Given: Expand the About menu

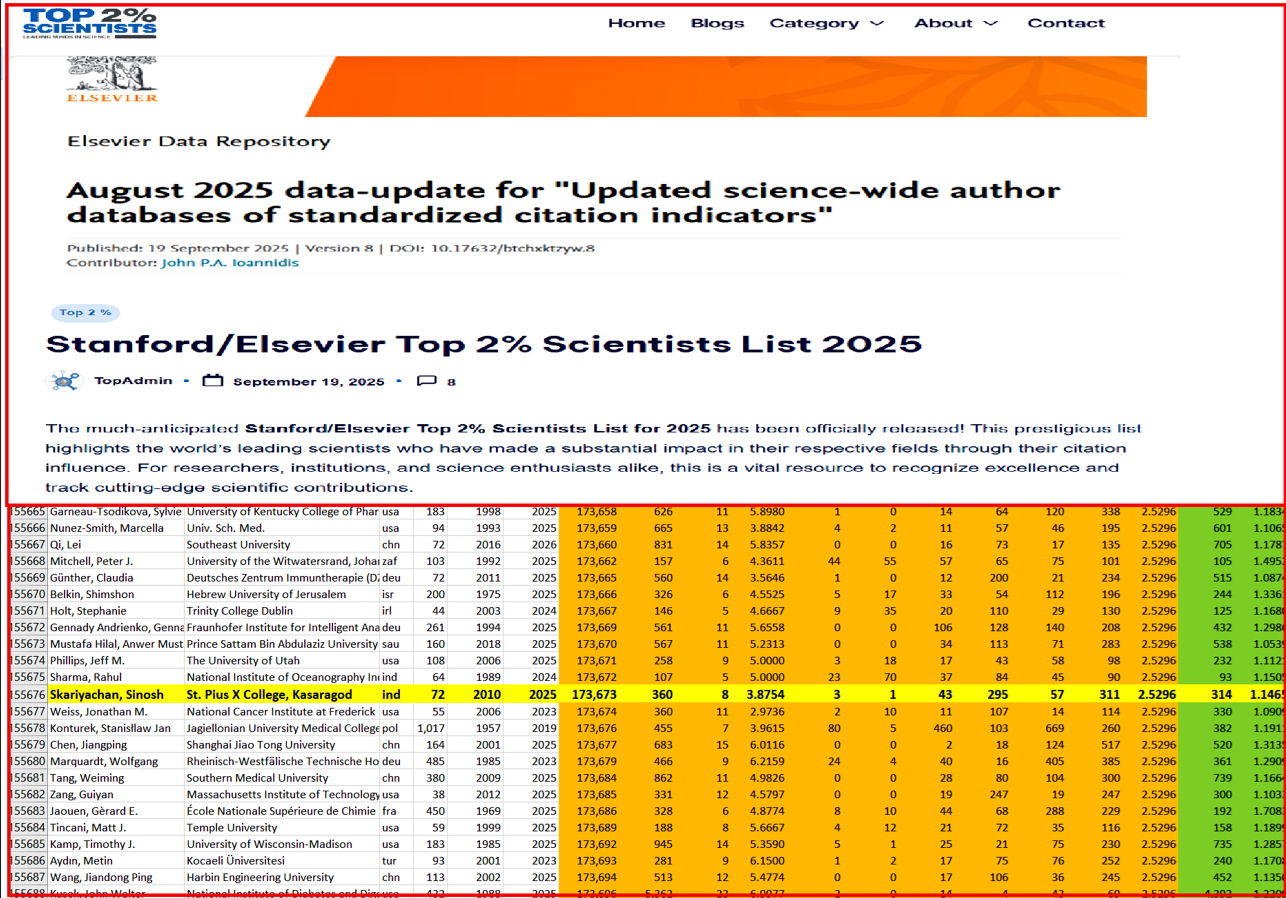Looking at the screenshot, I should pos(955,23).
